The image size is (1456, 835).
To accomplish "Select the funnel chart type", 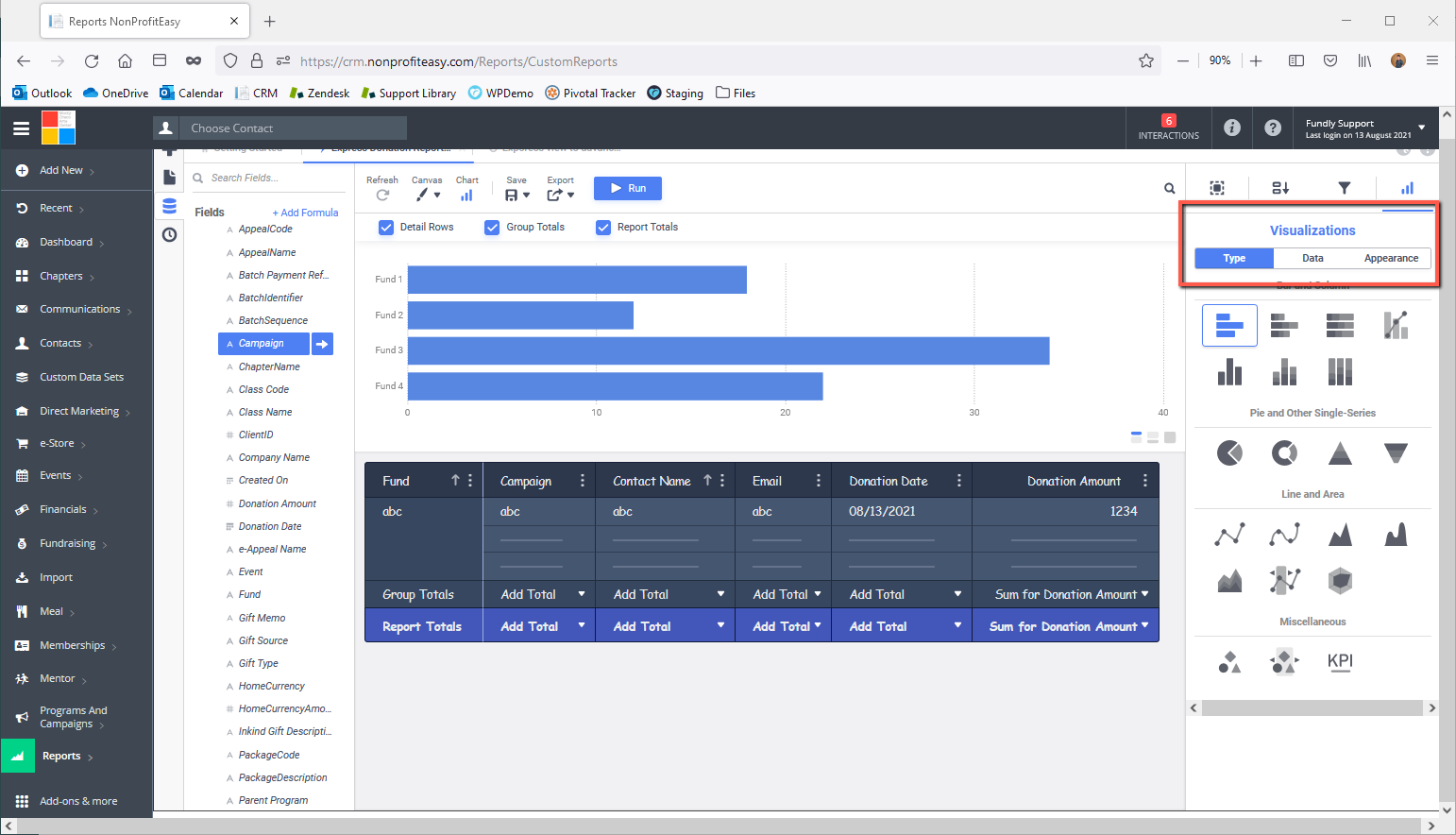I will point(1396,453).
